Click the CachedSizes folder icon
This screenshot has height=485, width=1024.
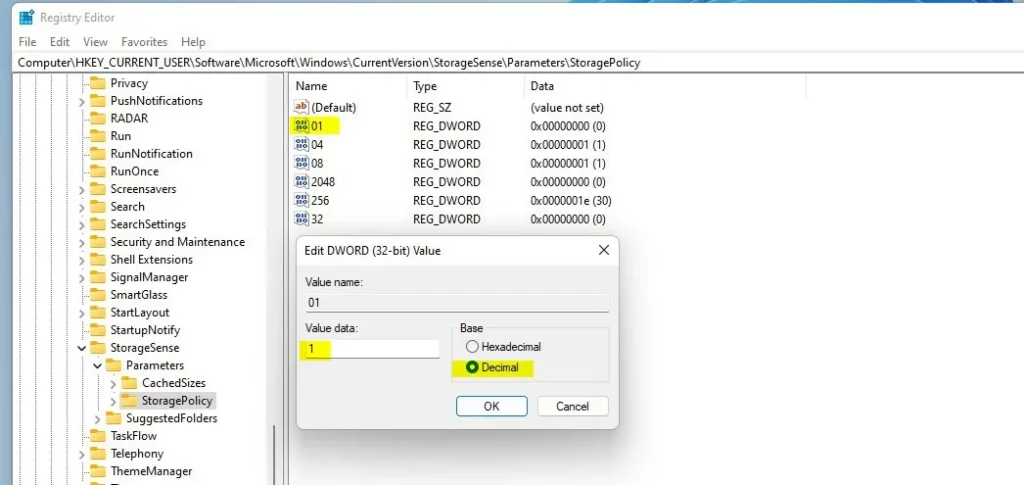coord(129,383)
